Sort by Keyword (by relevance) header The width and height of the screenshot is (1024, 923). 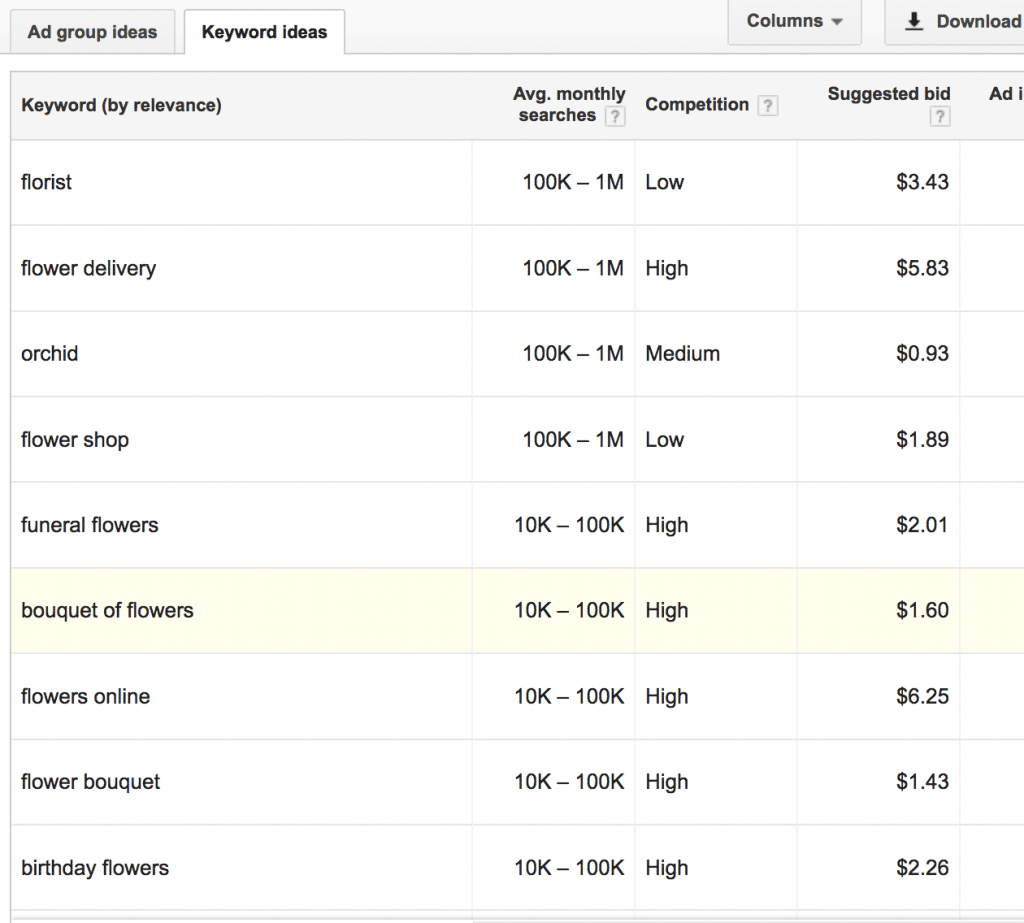(121, 105)
